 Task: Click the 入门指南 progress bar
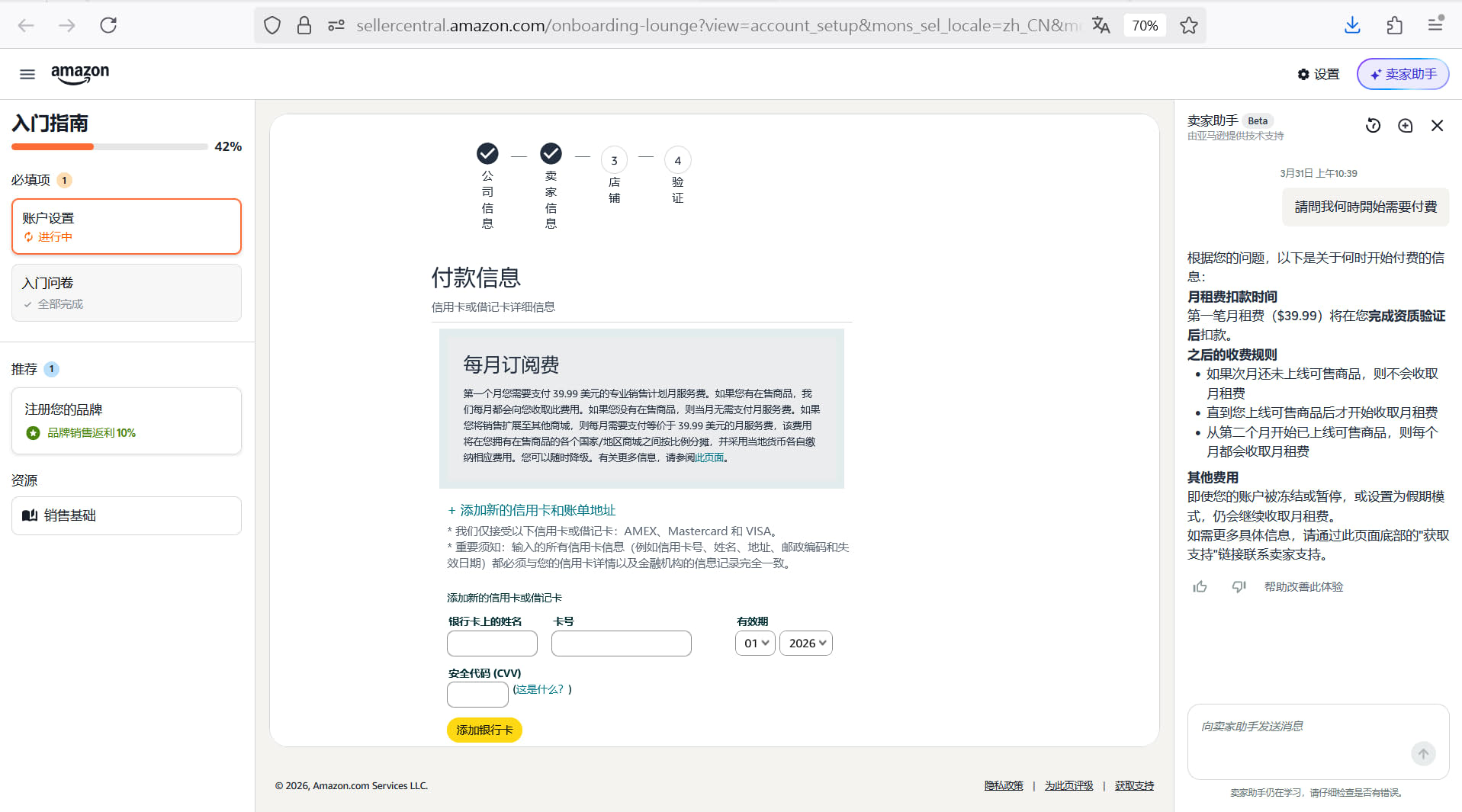point(109,146)
